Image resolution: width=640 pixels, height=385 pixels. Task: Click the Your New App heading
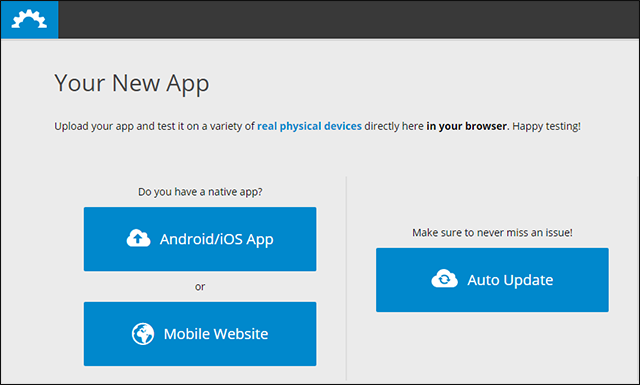click(x=132, y=83)
